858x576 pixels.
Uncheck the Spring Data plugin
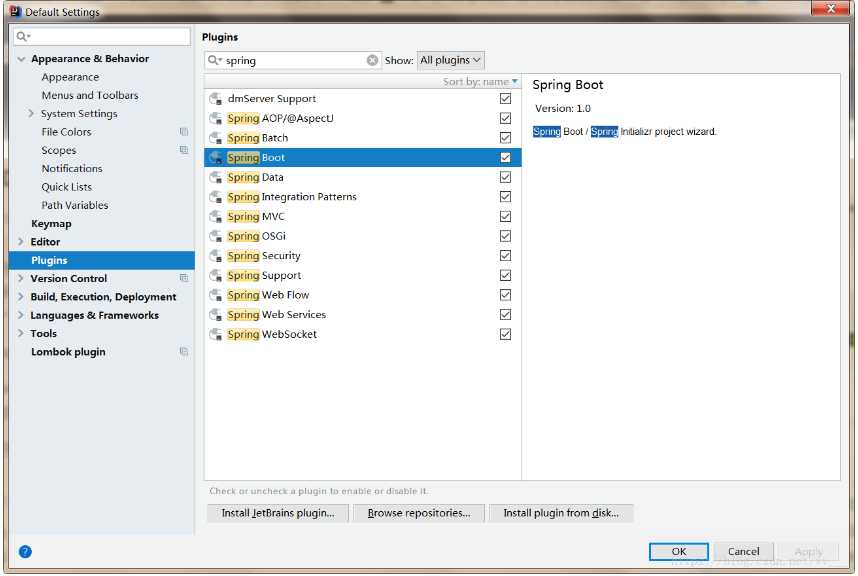click(x=506, y=177)
